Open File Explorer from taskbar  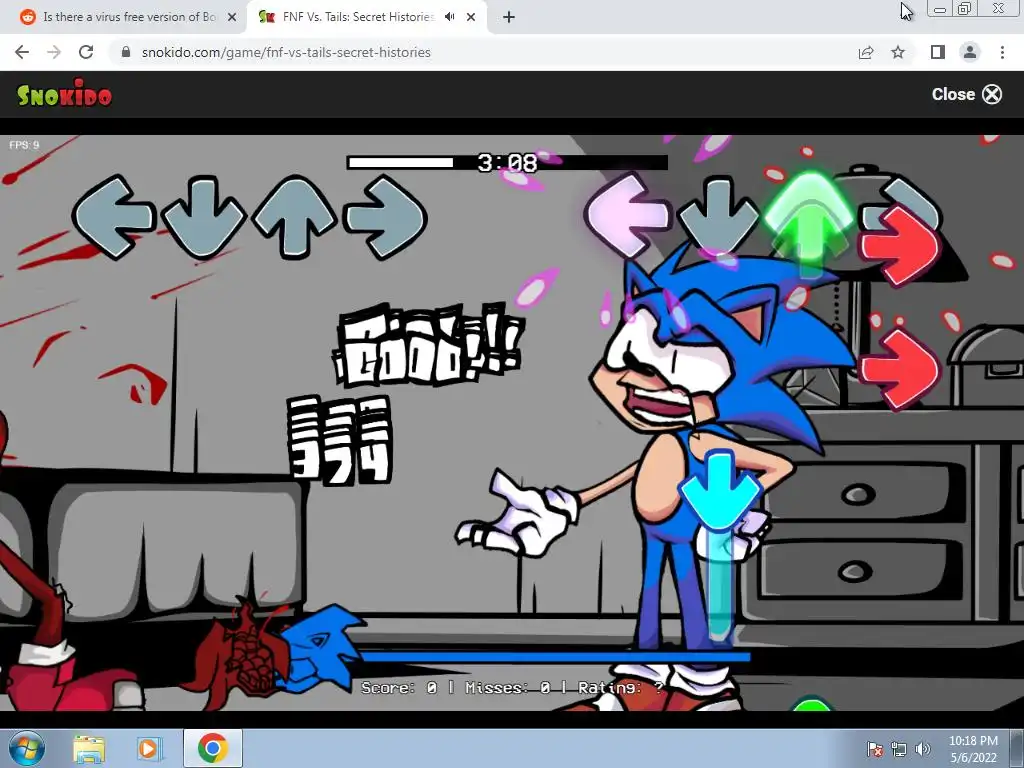coord(89,748)
